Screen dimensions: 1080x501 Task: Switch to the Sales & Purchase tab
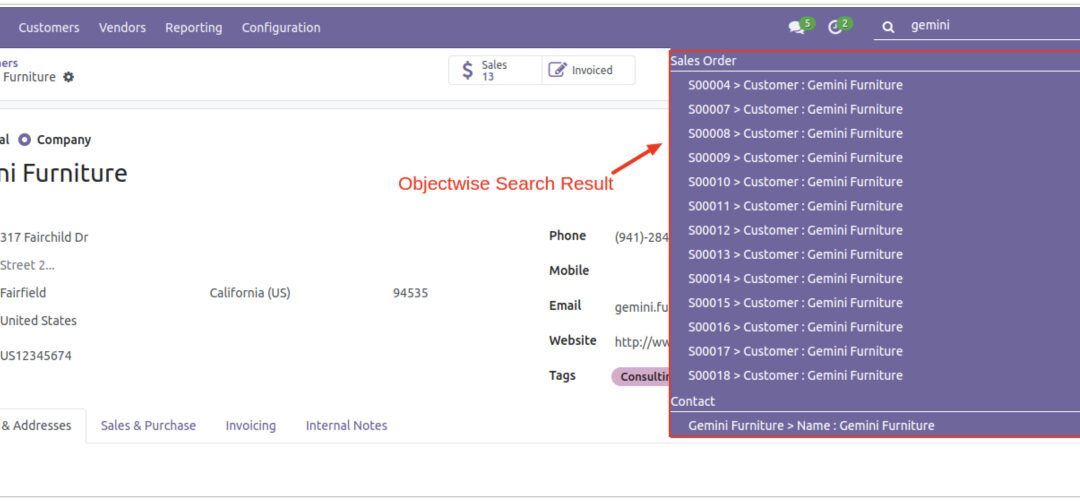tap(148, 426)
